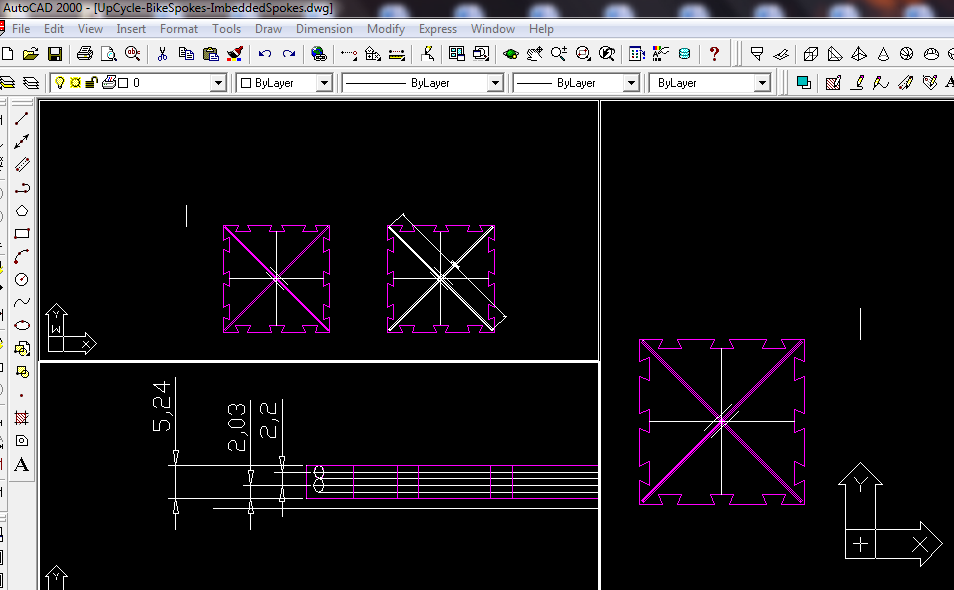
Task: Click the Match Properties paintbrush icon
Action: point(235,54)
